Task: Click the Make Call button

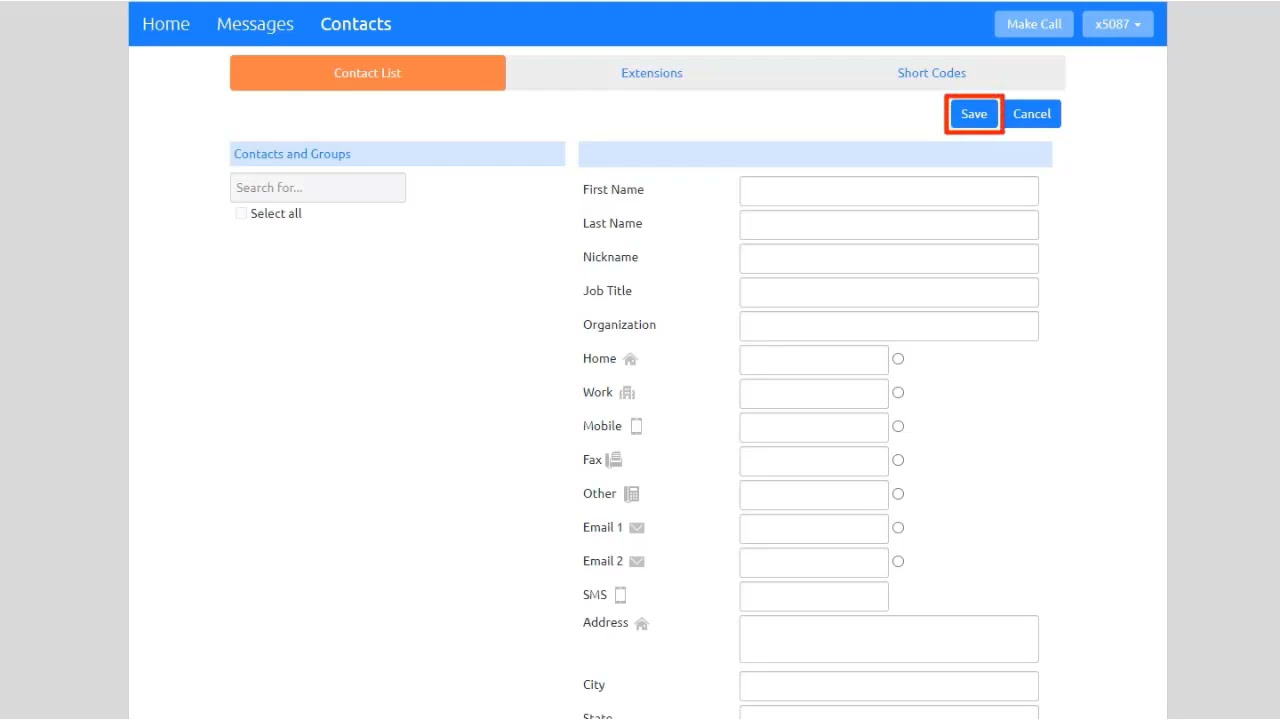Action: (x=1034, y=24)
